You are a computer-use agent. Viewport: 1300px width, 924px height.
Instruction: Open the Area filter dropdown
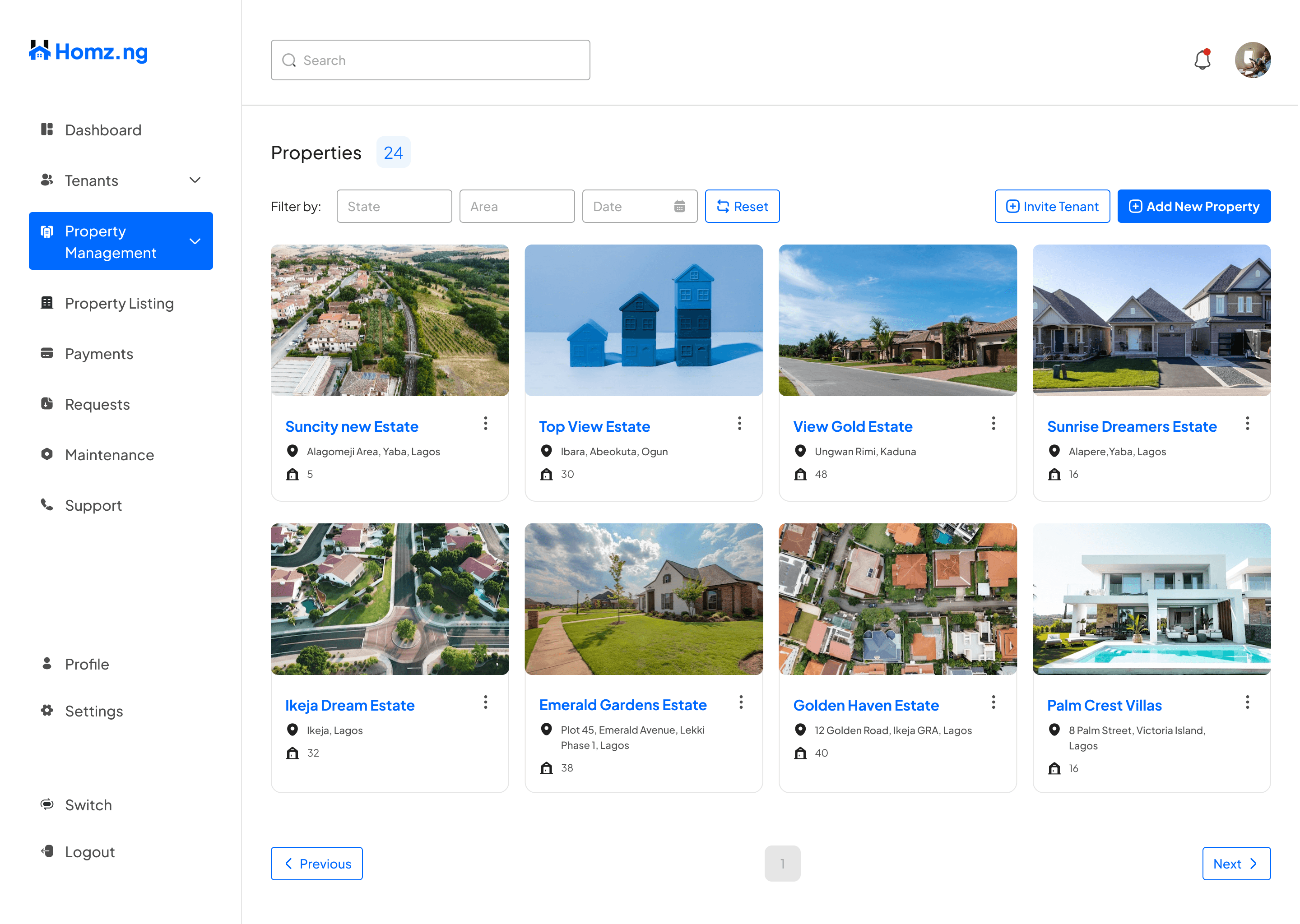point(516,207)
